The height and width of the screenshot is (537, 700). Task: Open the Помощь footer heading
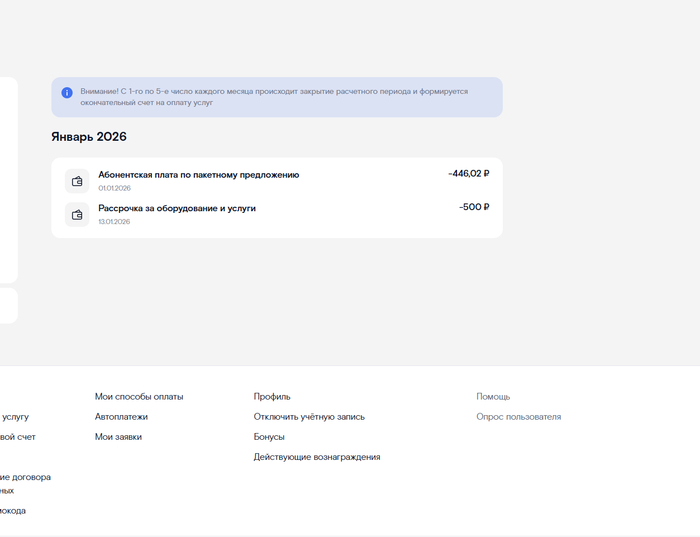point(493,397)
